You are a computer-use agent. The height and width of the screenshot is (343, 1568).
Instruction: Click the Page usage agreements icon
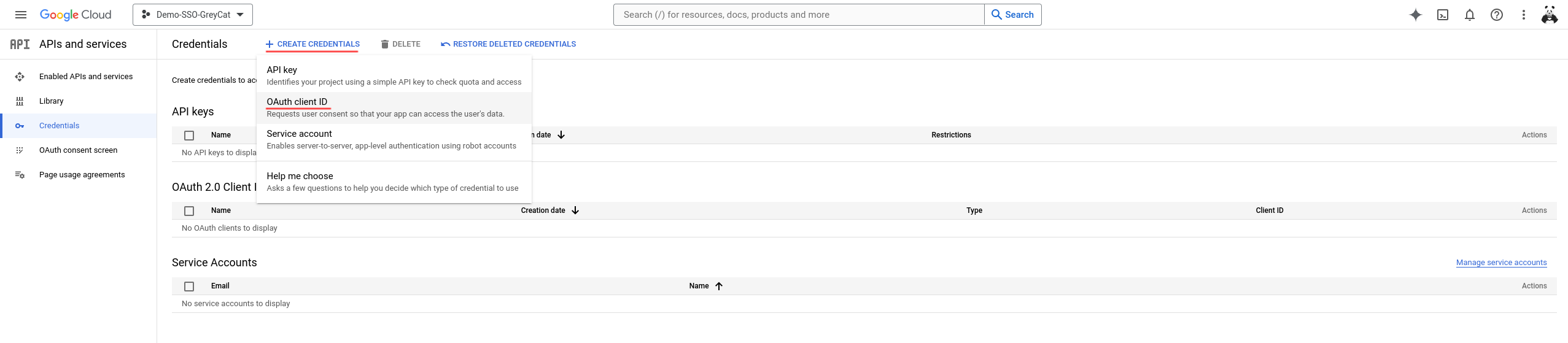pyautogui.click(x=20, y=175)
